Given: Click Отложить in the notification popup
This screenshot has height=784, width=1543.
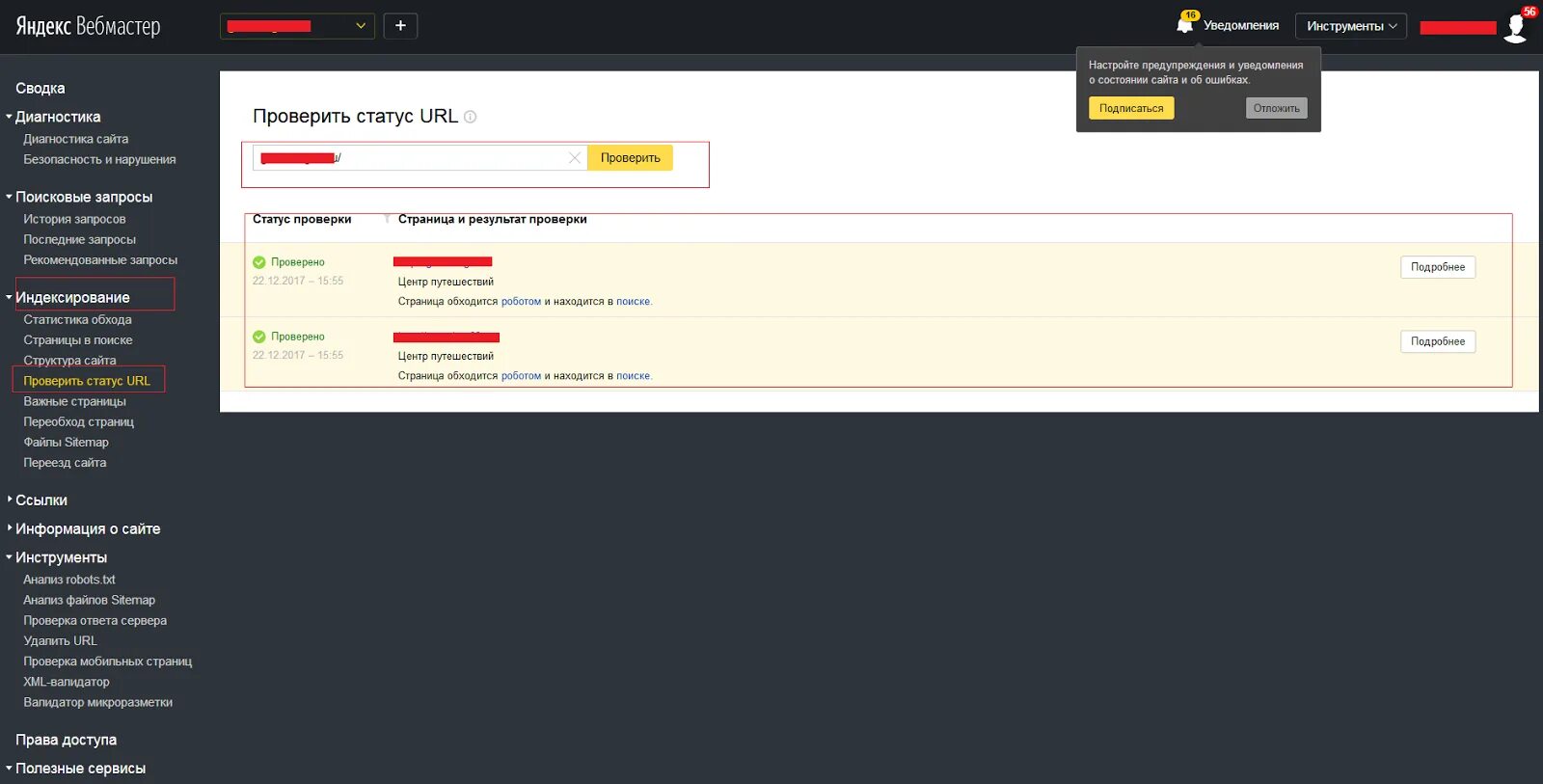Looking at the screenshot, I should point(1276,108).
